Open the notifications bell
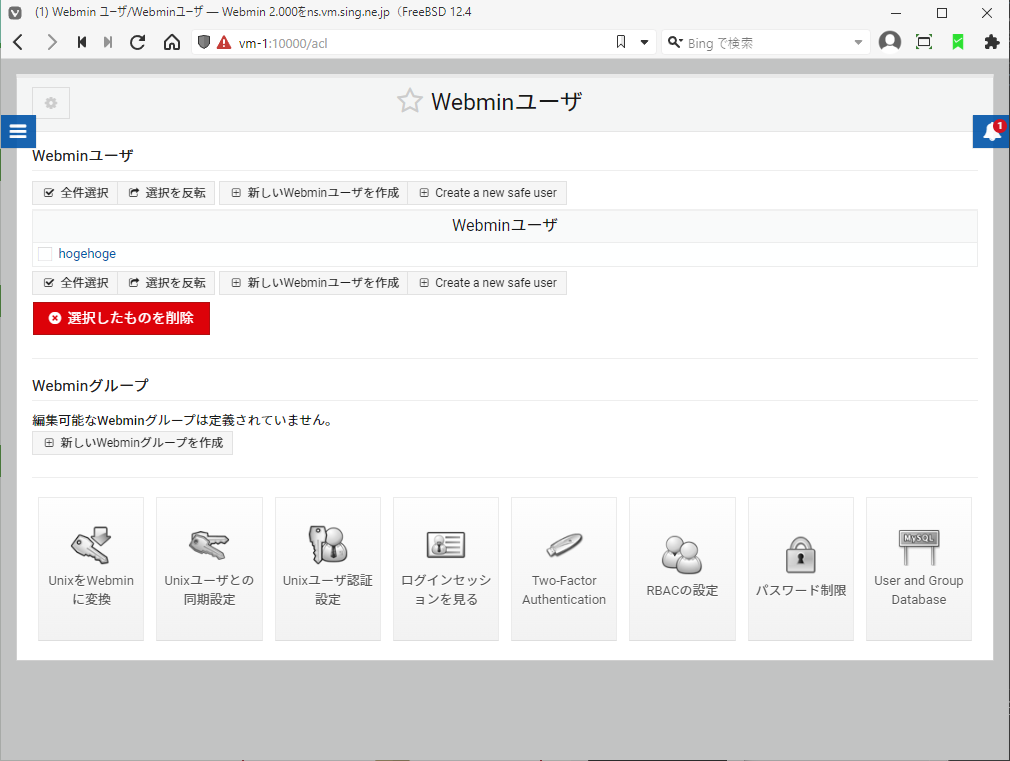Image resolution: width=1010 pixels, height=761 pixels. click(991, 131)
